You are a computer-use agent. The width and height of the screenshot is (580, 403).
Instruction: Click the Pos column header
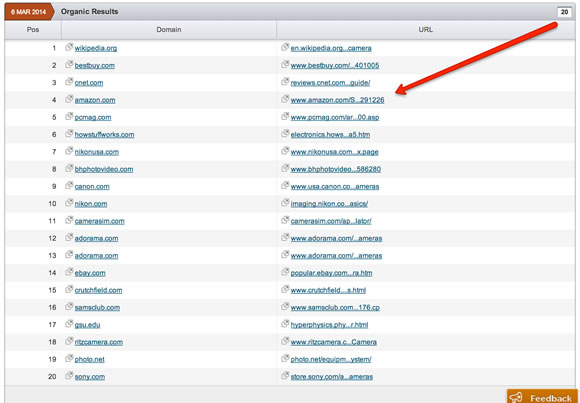tap(33, 30)
